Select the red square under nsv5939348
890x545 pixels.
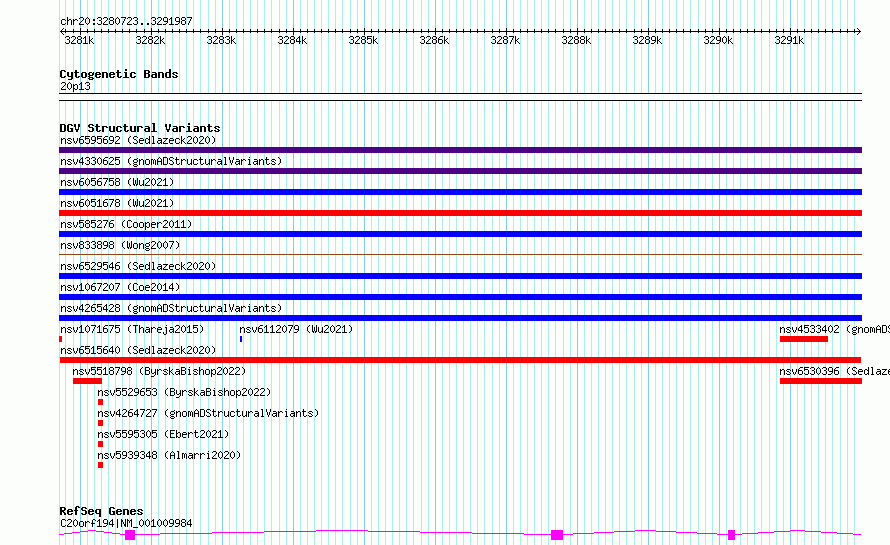coord(100,465)
